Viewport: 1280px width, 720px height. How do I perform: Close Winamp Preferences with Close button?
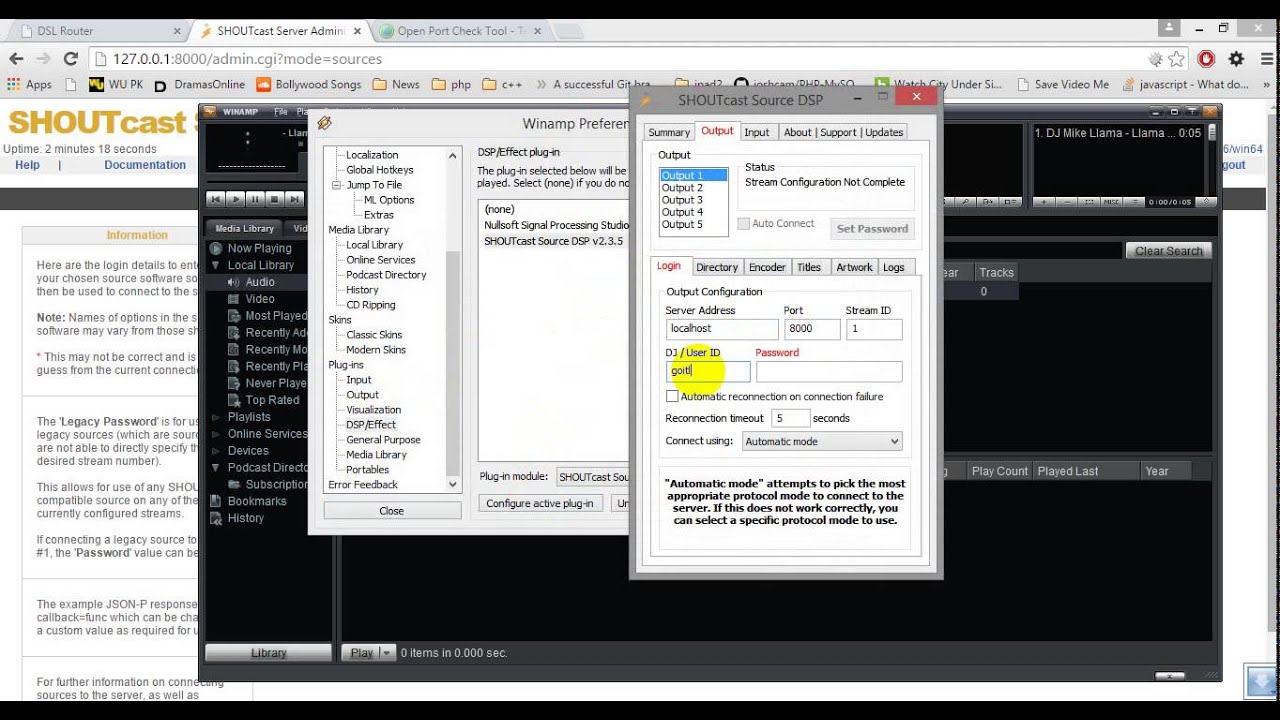click(392, 511)
